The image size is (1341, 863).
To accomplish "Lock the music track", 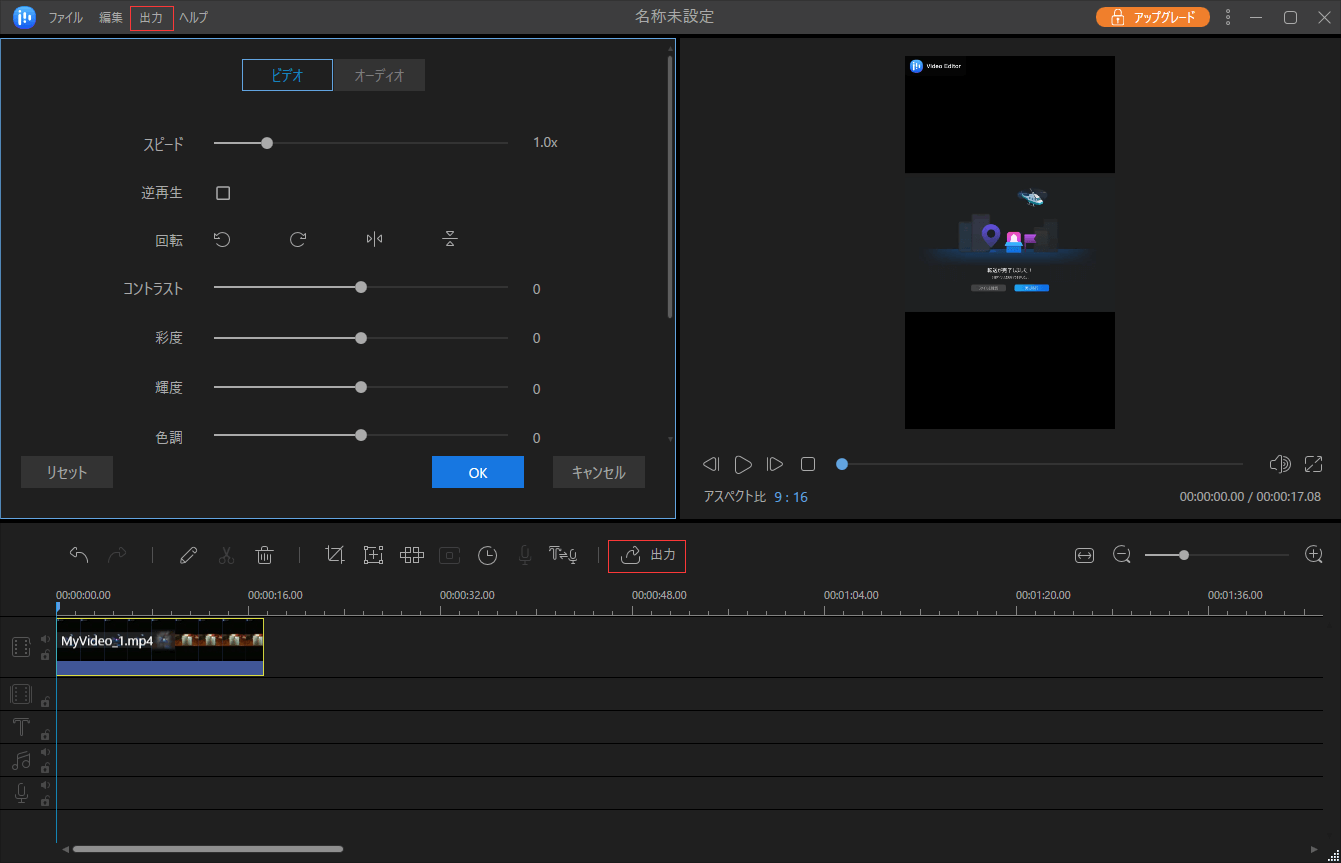I will tap(45, 768).
